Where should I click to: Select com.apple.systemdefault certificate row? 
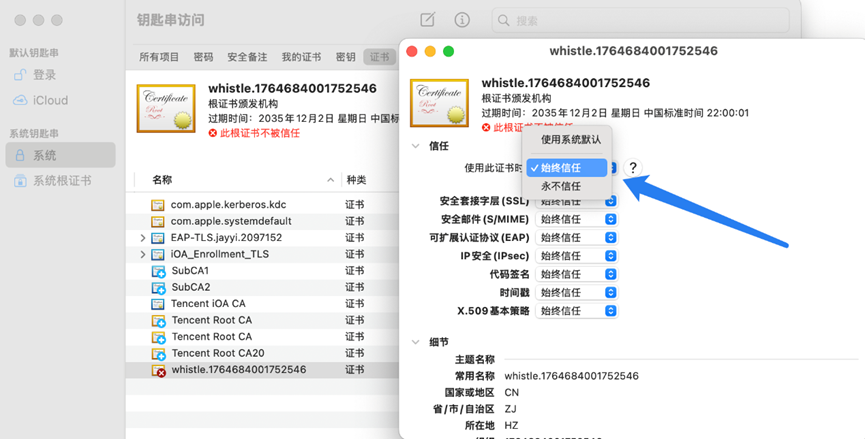pos(263,221)
